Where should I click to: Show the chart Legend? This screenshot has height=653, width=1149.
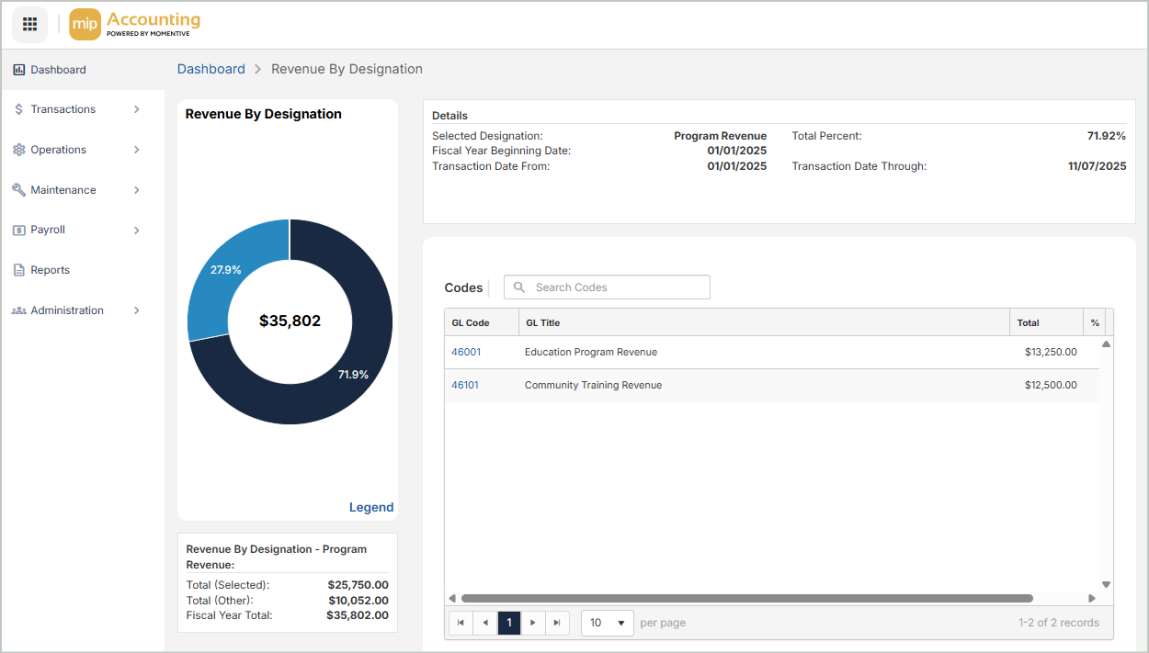click(x=371, y=507)
